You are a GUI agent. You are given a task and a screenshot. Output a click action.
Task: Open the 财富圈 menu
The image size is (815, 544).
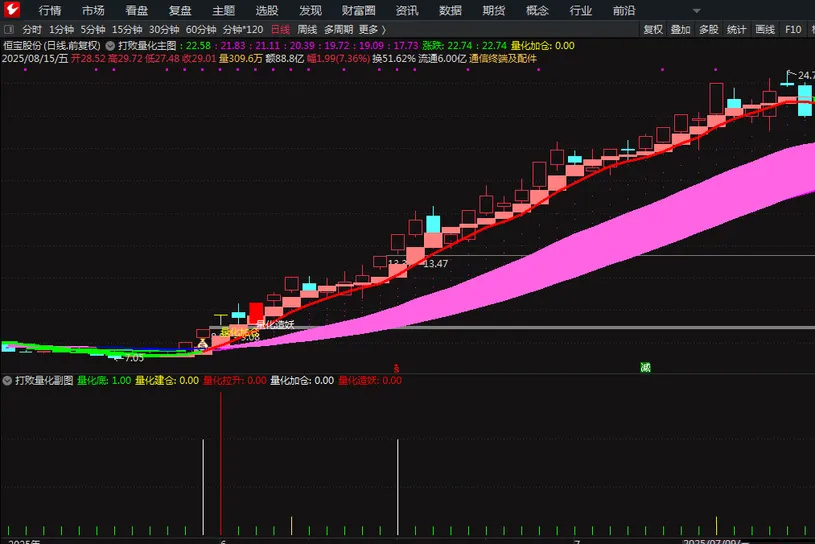point(358,10)
